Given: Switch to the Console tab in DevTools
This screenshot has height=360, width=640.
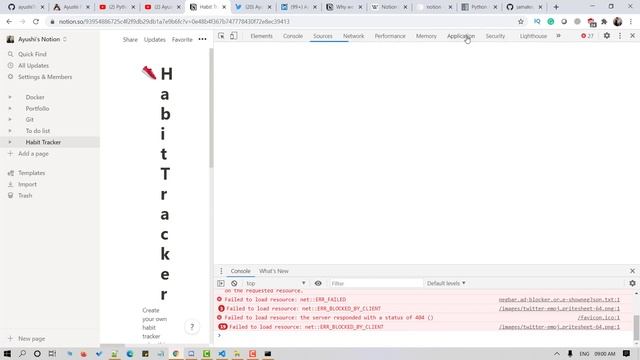Looking at the screenshot, I should click(293, 36).
